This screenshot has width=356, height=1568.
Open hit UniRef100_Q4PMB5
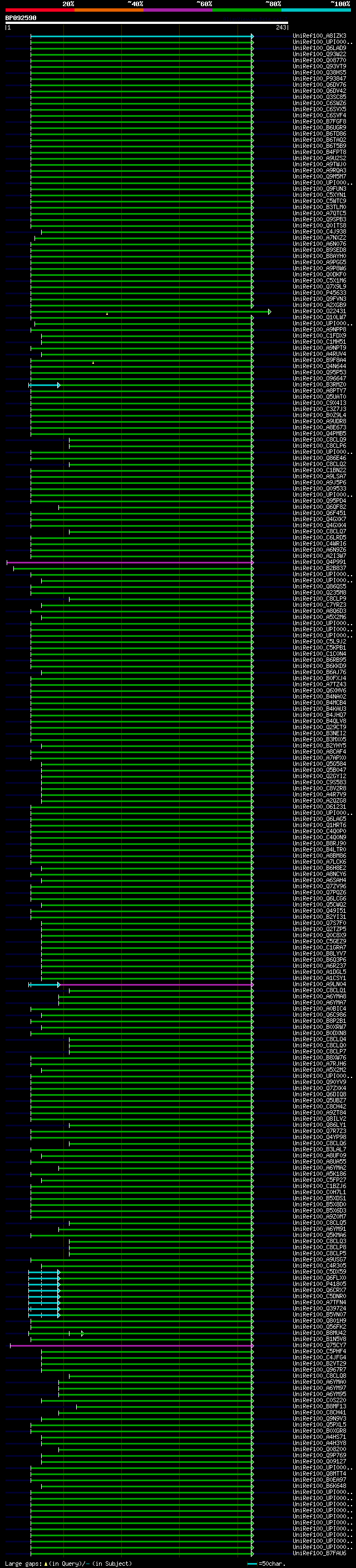(x=319, y=433)
